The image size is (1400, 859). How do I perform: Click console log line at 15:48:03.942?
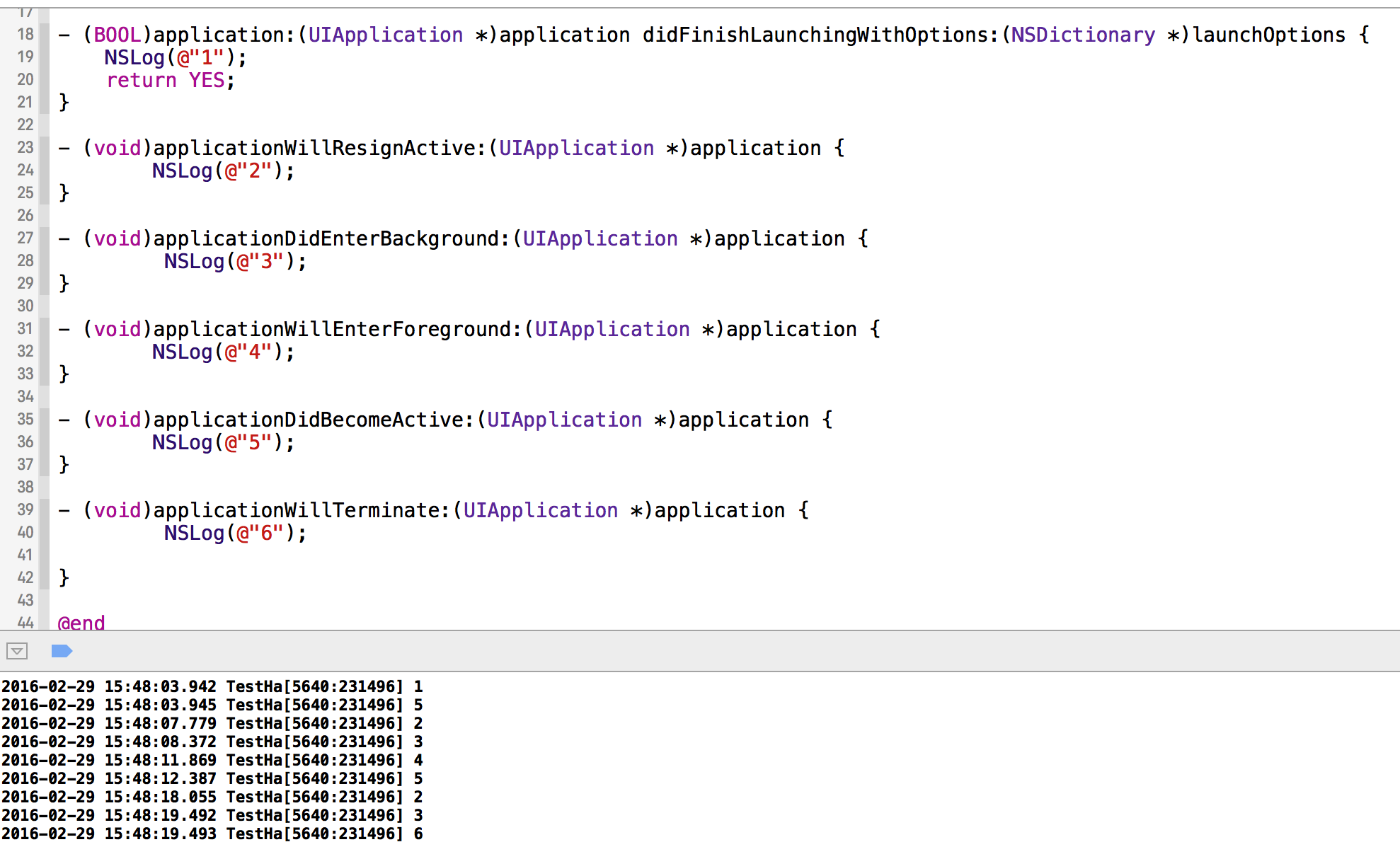point(212,686)
